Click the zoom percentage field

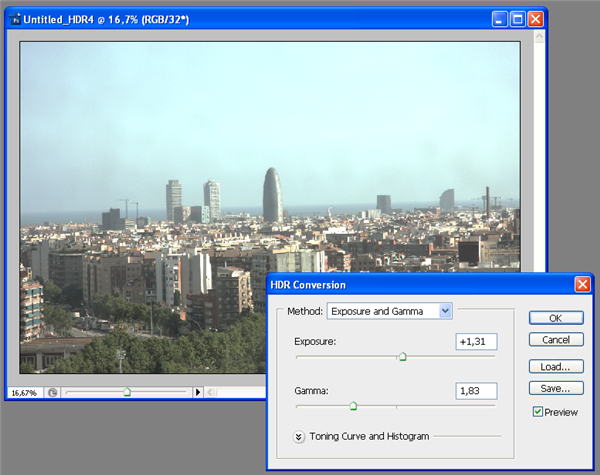click(26, 393)
